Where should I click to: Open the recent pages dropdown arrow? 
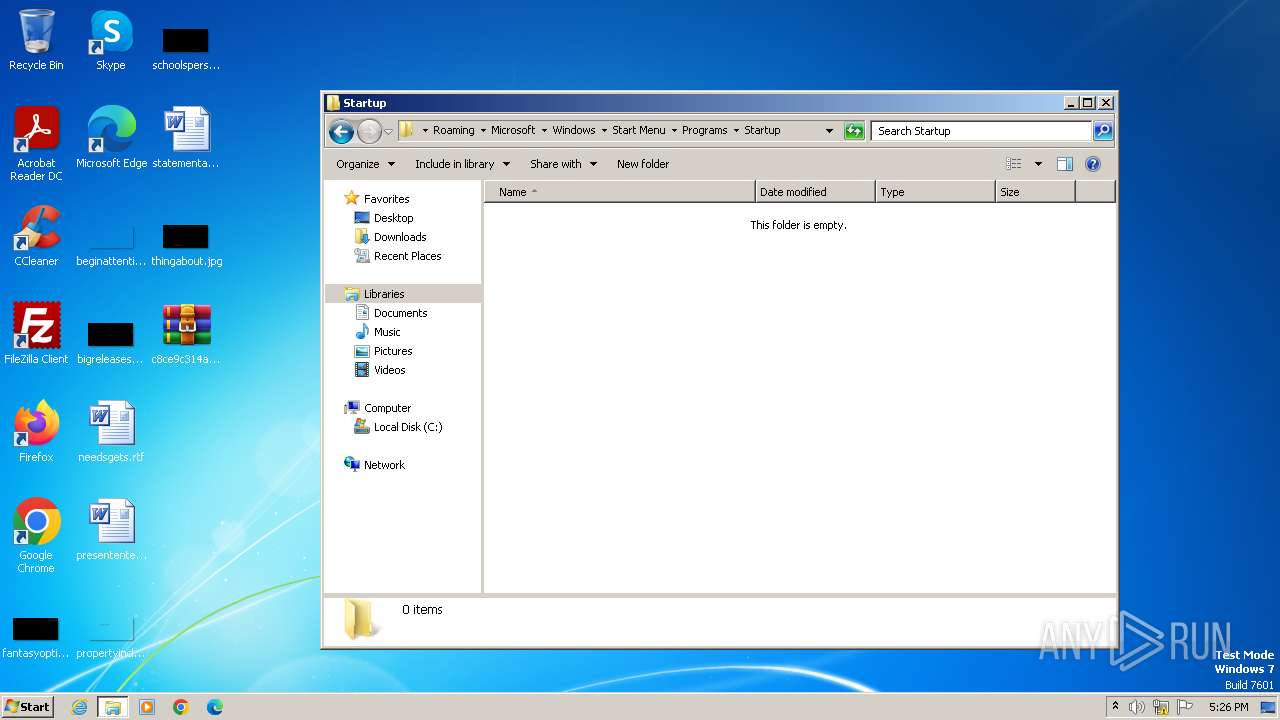(x=388, y=132)
